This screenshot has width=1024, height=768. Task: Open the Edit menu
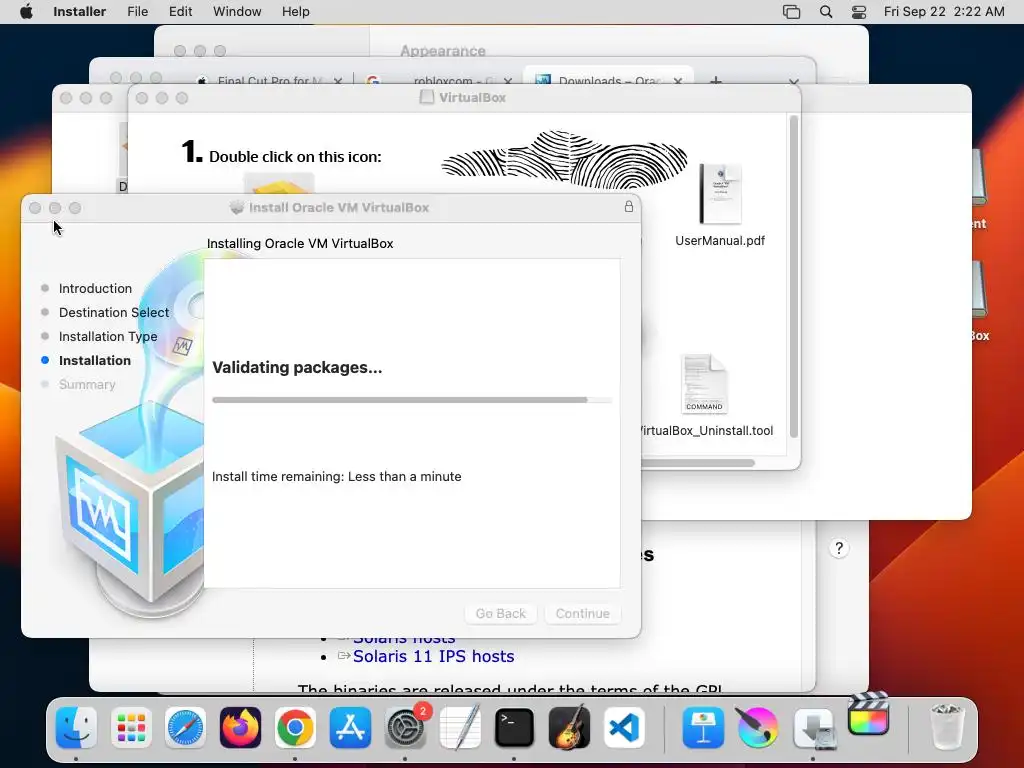tap(180, 12)
